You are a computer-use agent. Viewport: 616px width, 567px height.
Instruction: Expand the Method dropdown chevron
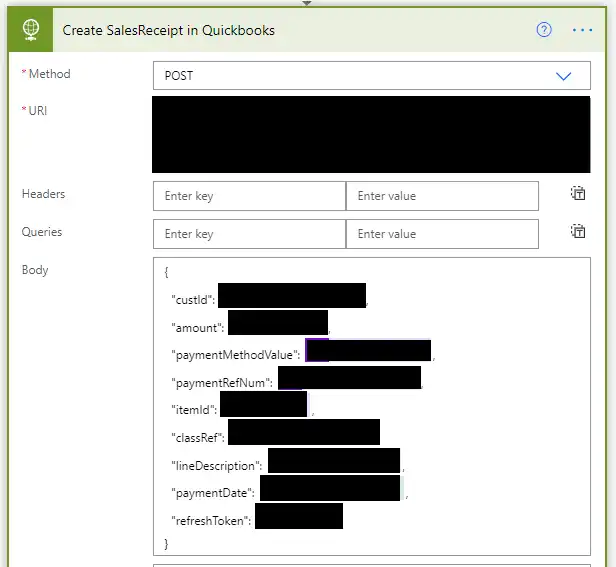(563, 76)
